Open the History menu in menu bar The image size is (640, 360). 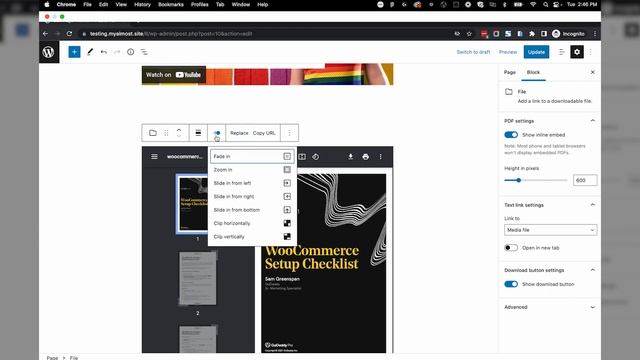click(x=142, y=4)
